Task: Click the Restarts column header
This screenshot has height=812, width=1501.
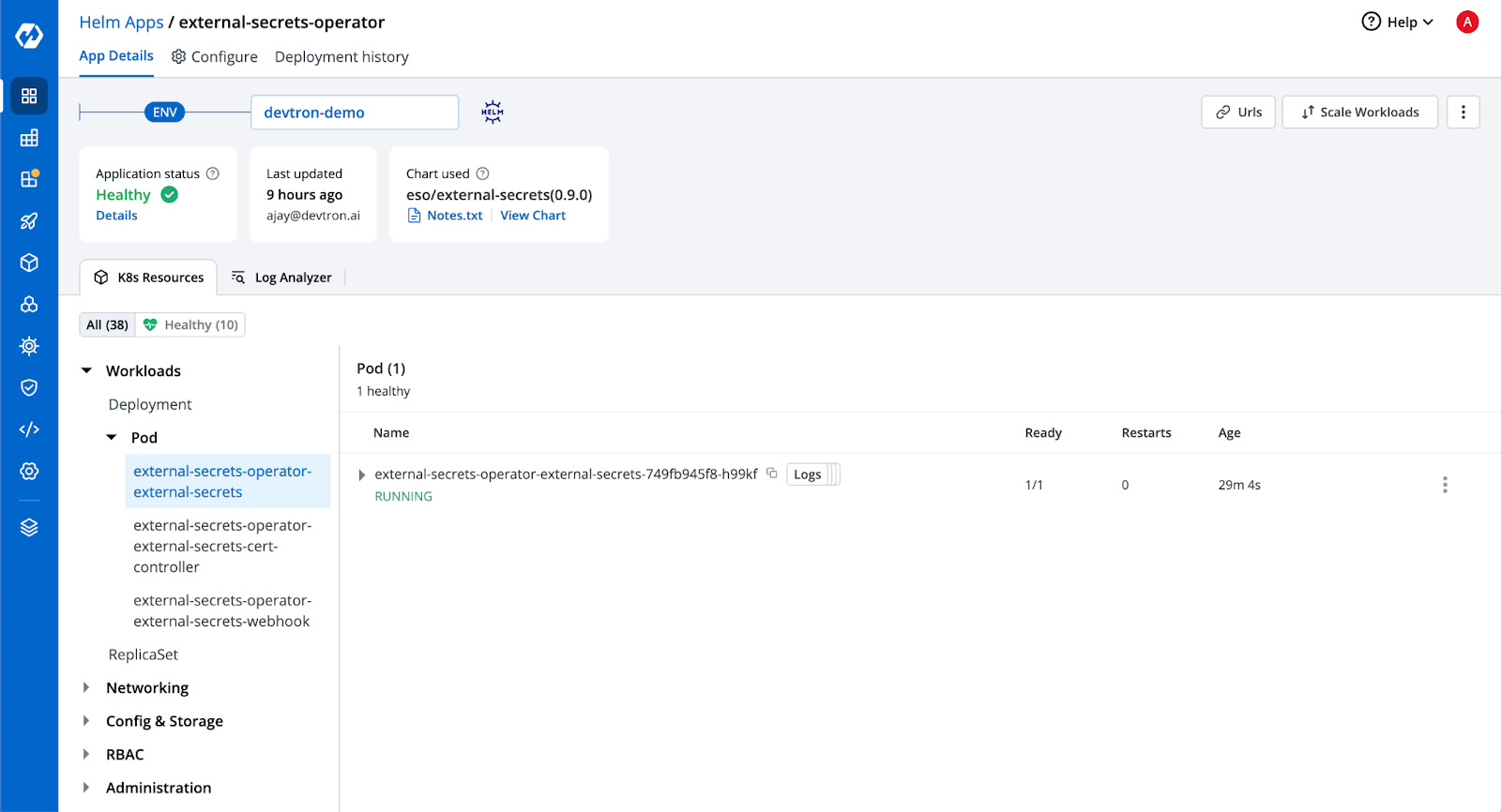Action: click(x=1146, y=433)
